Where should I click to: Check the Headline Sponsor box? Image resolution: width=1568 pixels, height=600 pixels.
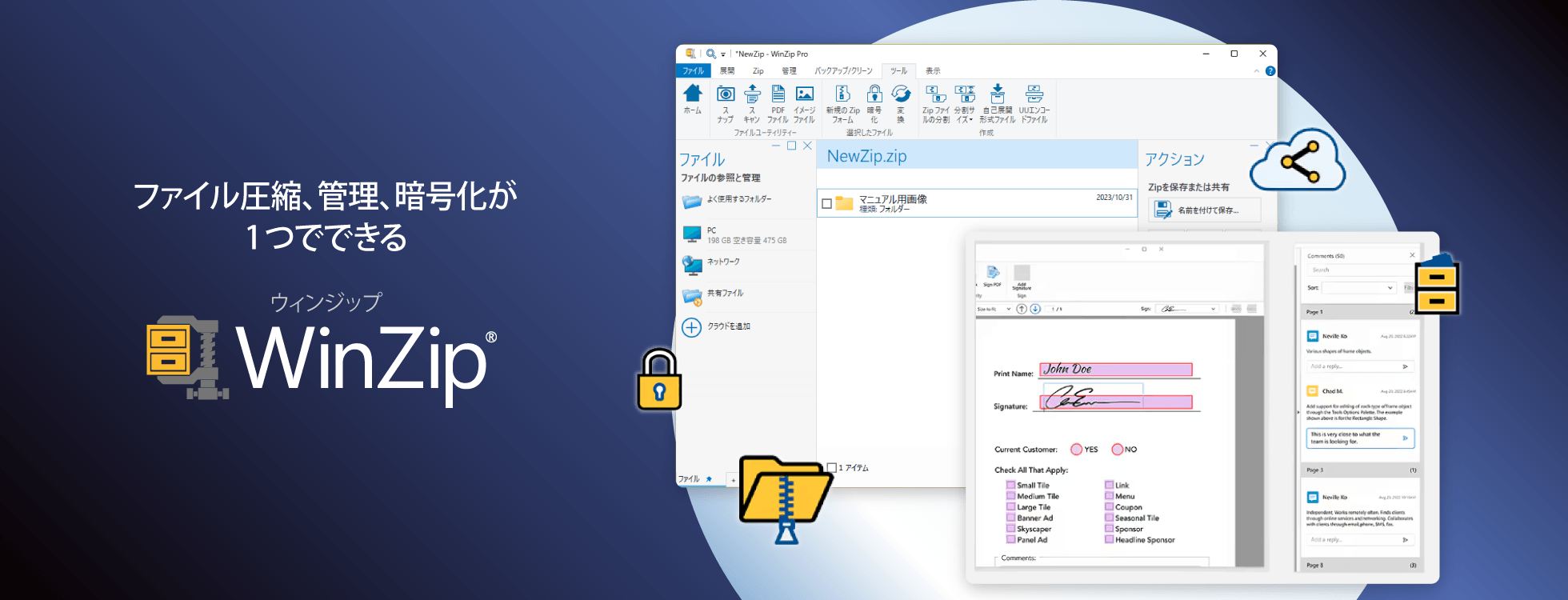pos(1109,539)
